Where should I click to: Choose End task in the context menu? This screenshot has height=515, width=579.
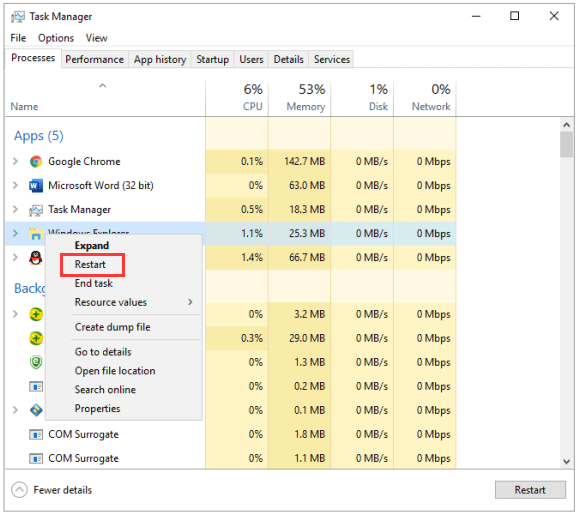pyautogui.click(x=94, y=283)
